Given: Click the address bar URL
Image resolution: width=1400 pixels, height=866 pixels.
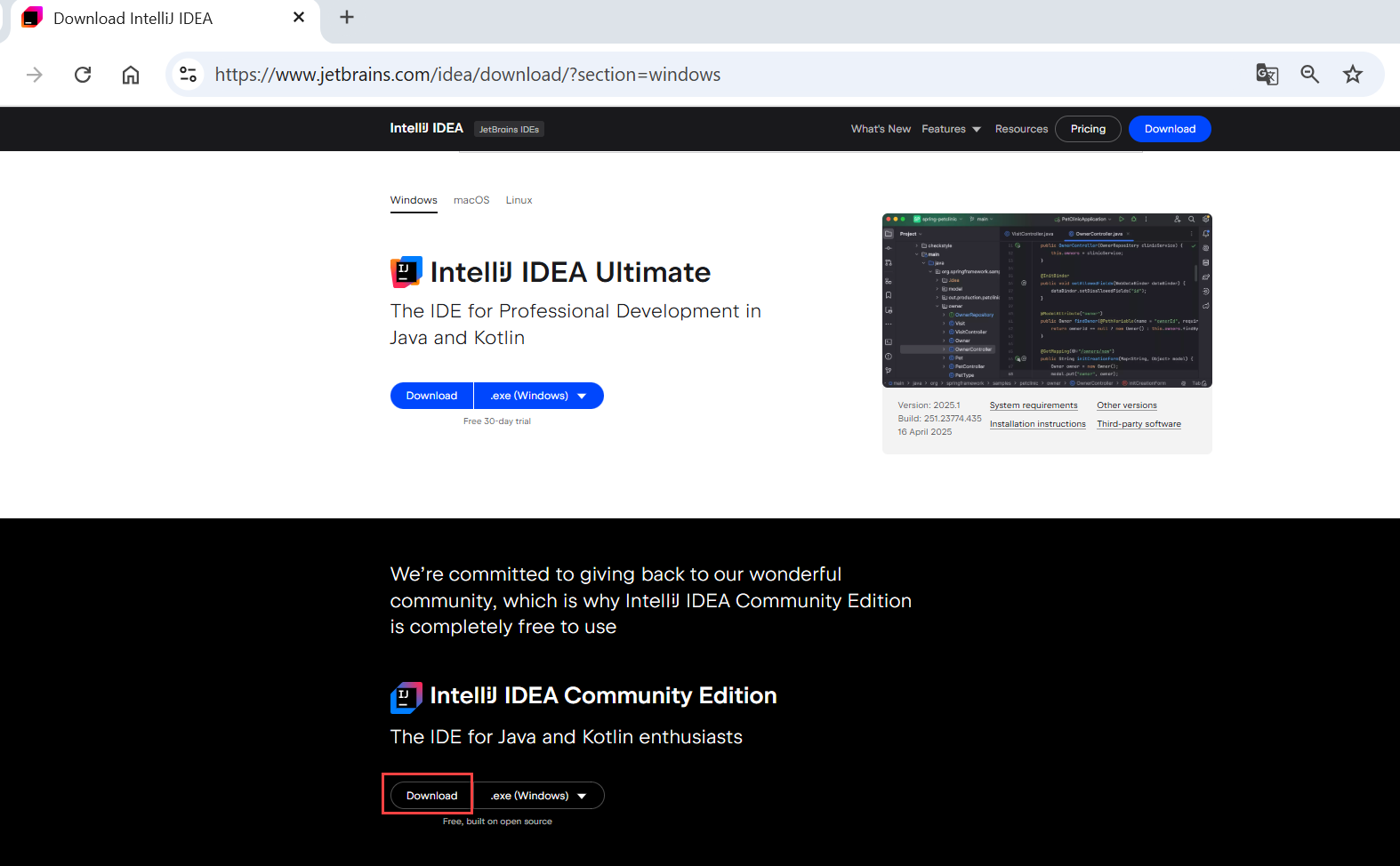Looking at the screenshot, I should (x=468, y=75).
